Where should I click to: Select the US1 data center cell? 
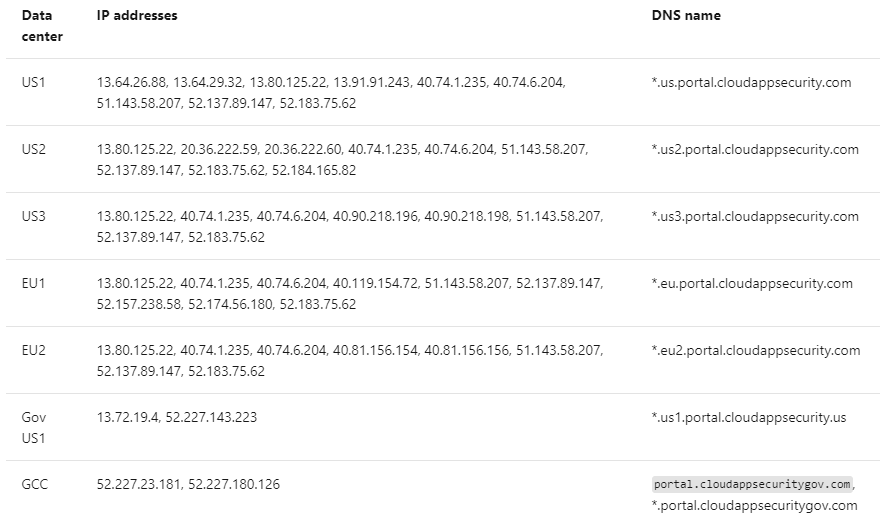click(33, 83)
